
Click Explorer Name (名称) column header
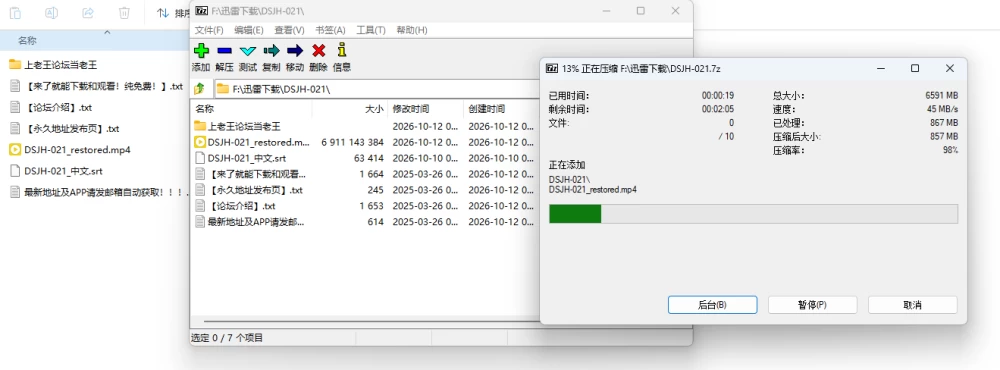point(27,41)
